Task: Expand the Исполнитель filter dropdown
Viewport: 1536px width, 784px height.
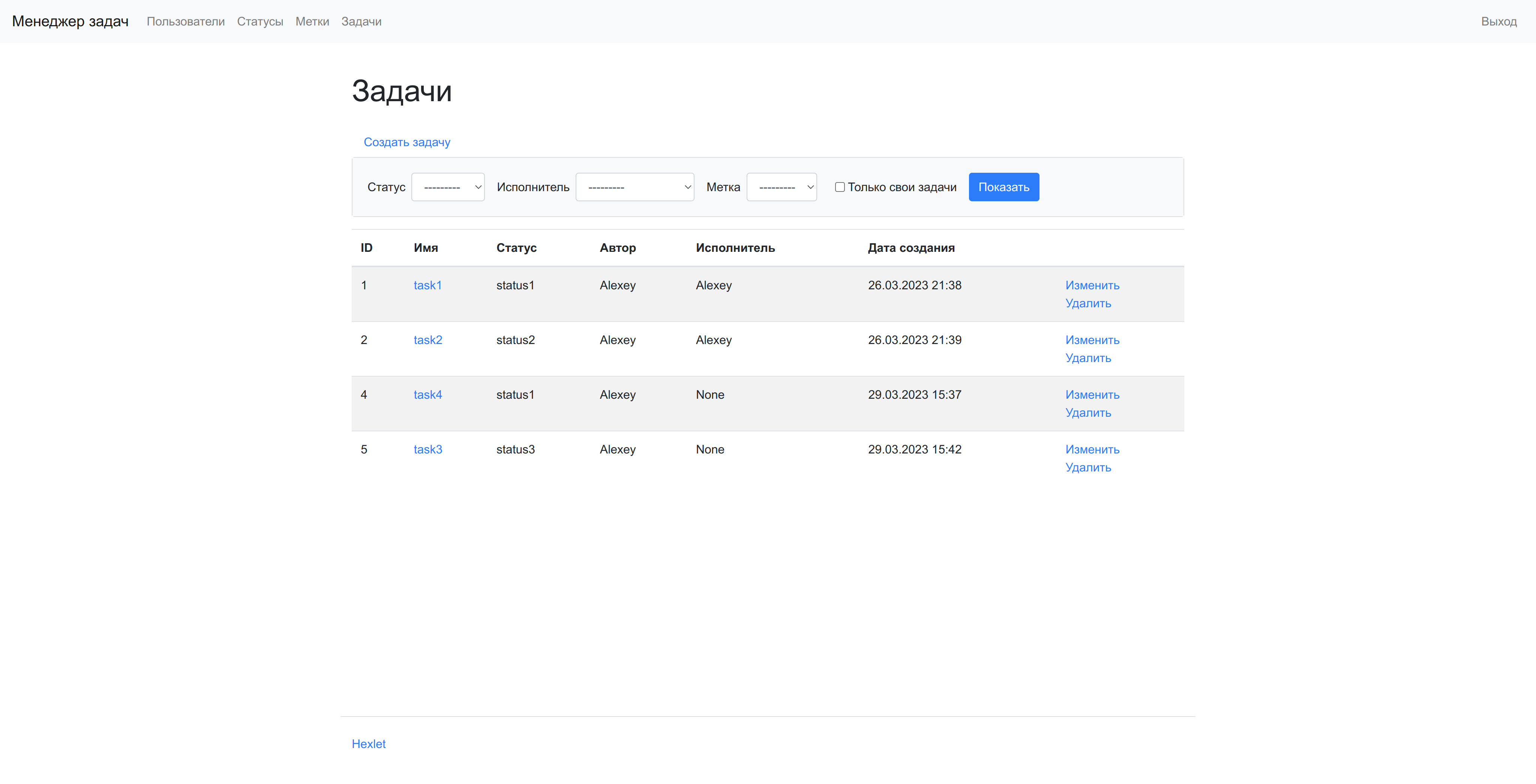Action: (634, 187)
